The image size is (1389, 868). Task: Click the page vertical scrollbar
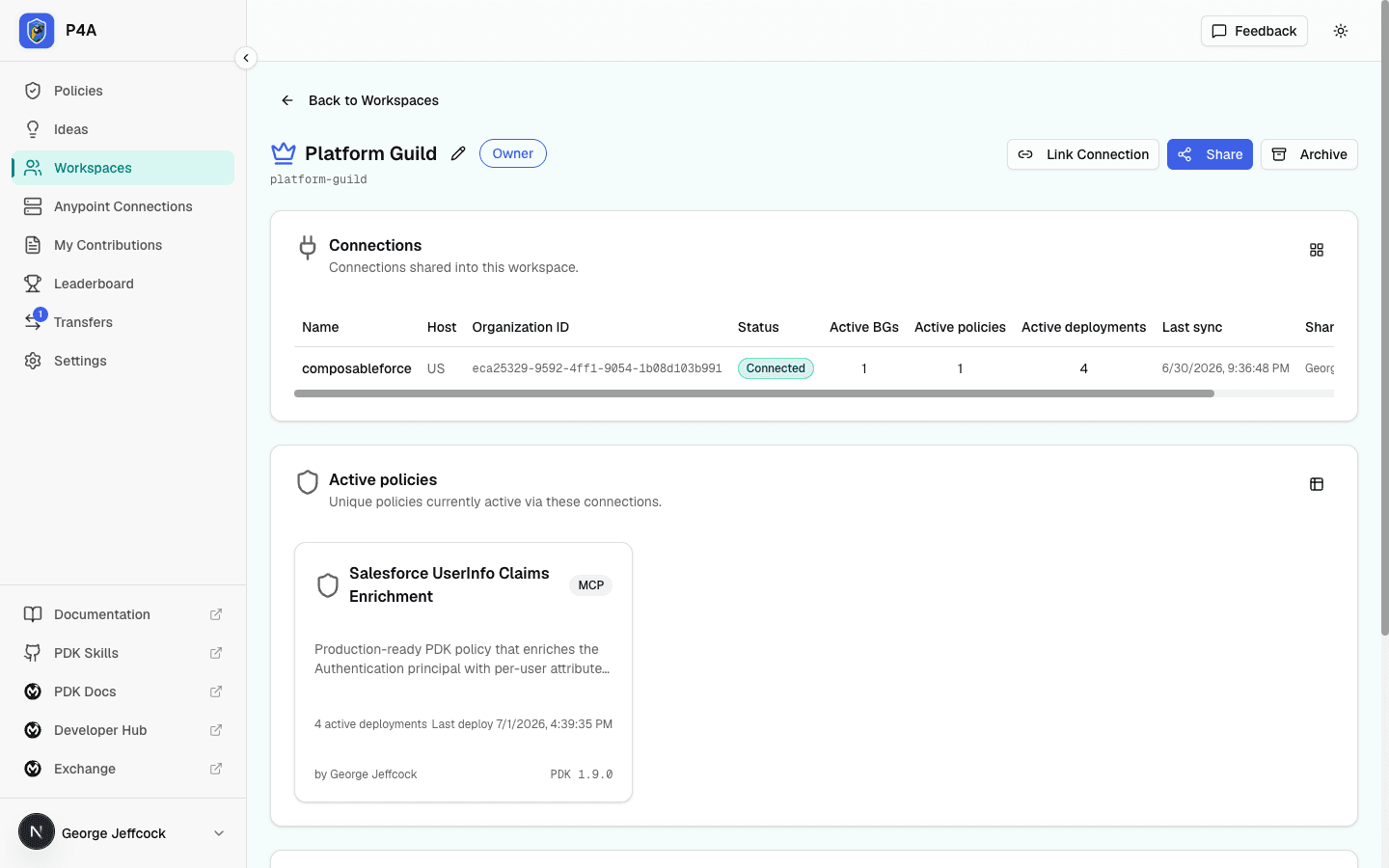tap(1384, 319)
